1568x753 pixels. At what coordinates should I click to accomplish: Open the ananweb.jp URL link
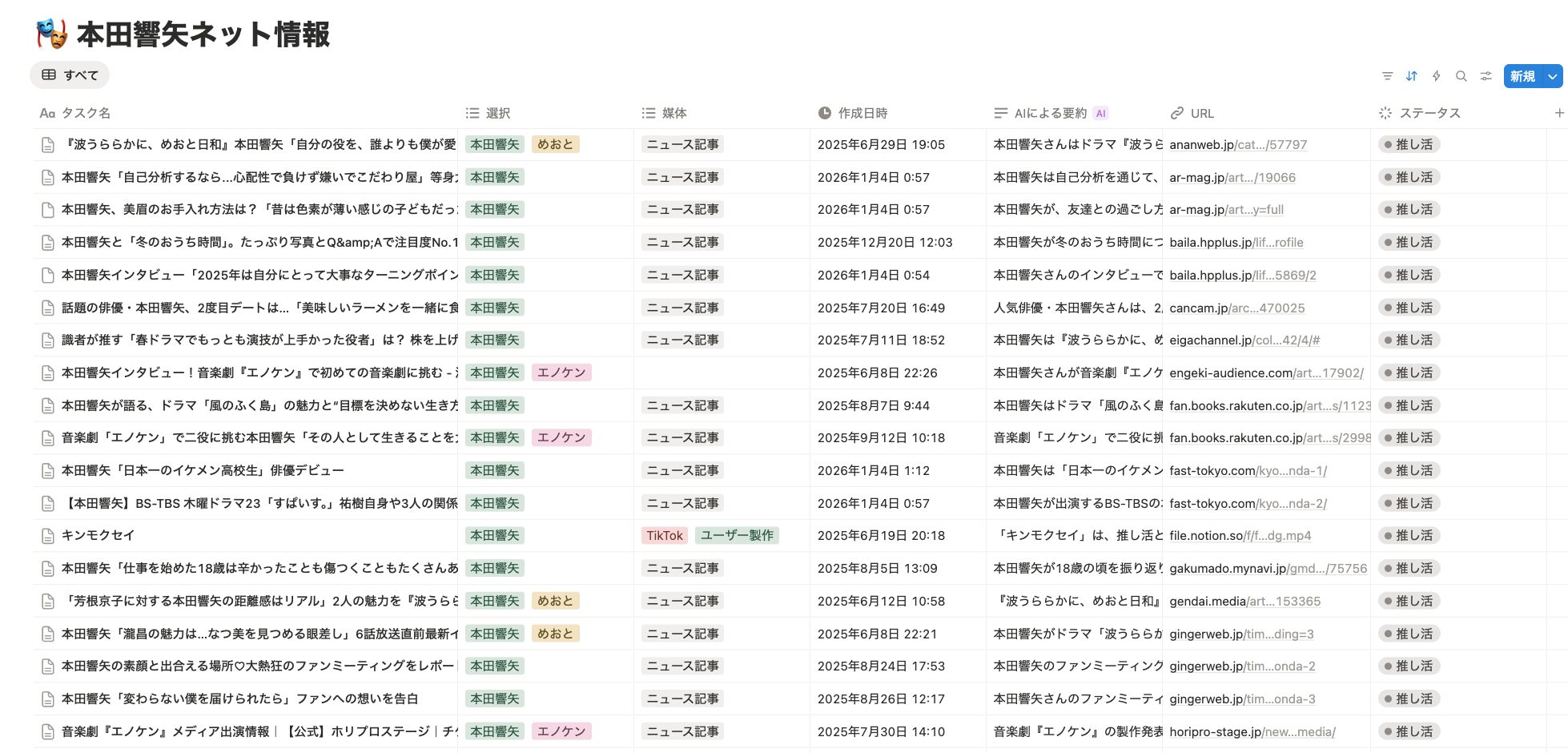[x=1237, y=145]
